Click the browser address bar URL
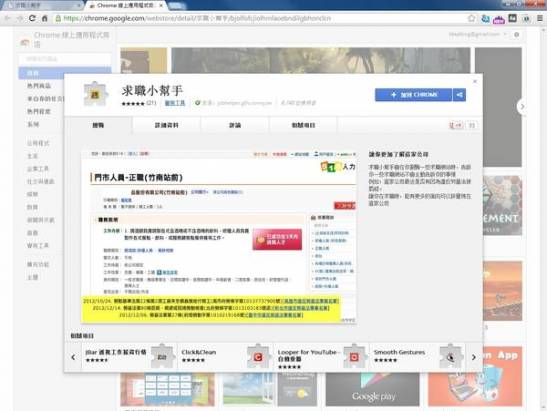The width and height of the screenshot is (547, 411). [197, 18]
